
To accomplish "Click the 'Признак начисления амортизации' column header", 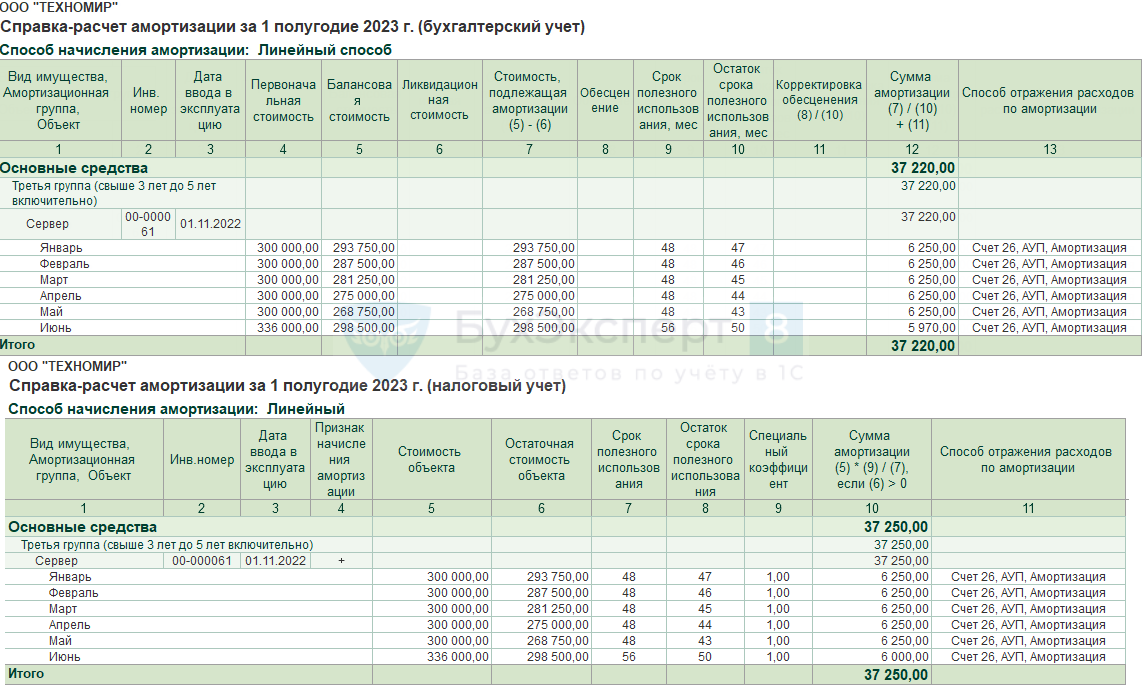I will [341, 460].
